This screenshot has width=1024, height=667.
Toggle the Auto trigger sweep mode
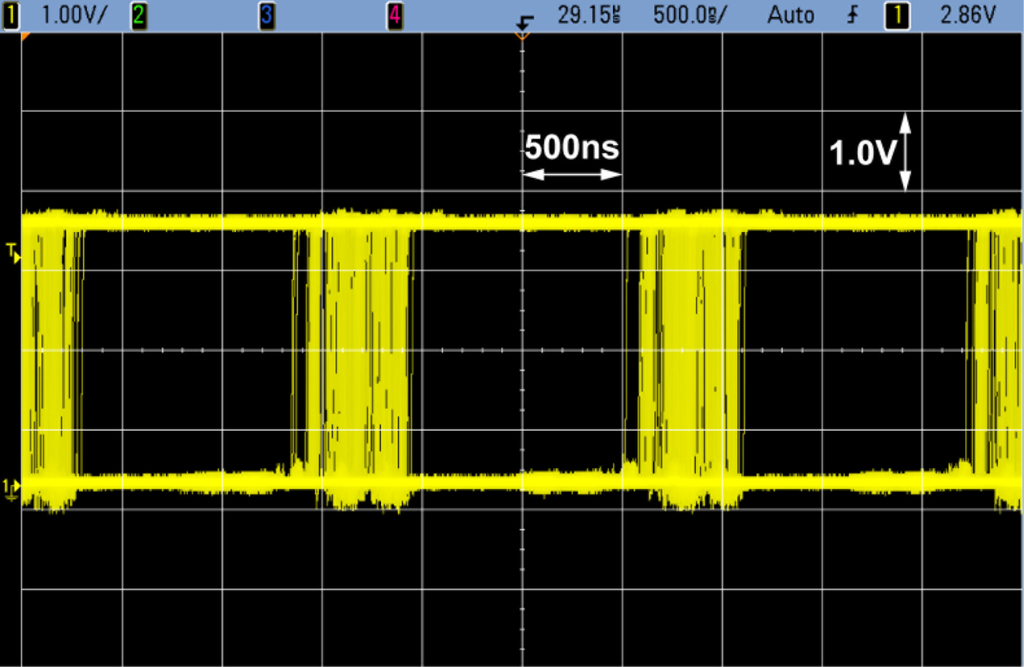point(789,15)
